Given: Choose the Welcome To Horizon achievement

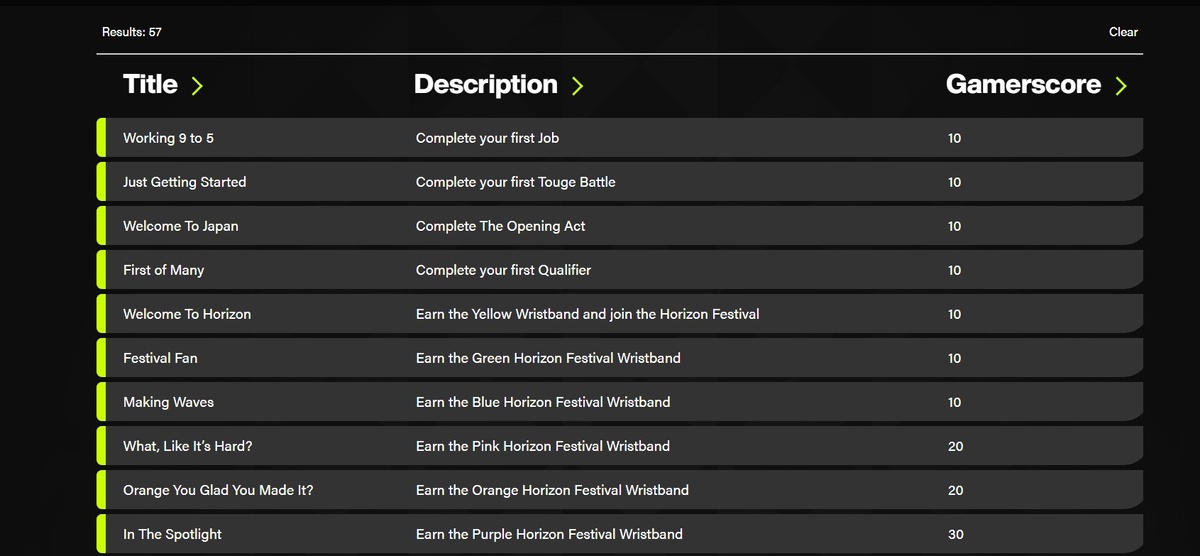Looking at the screenshot, I should coord(187,314).
